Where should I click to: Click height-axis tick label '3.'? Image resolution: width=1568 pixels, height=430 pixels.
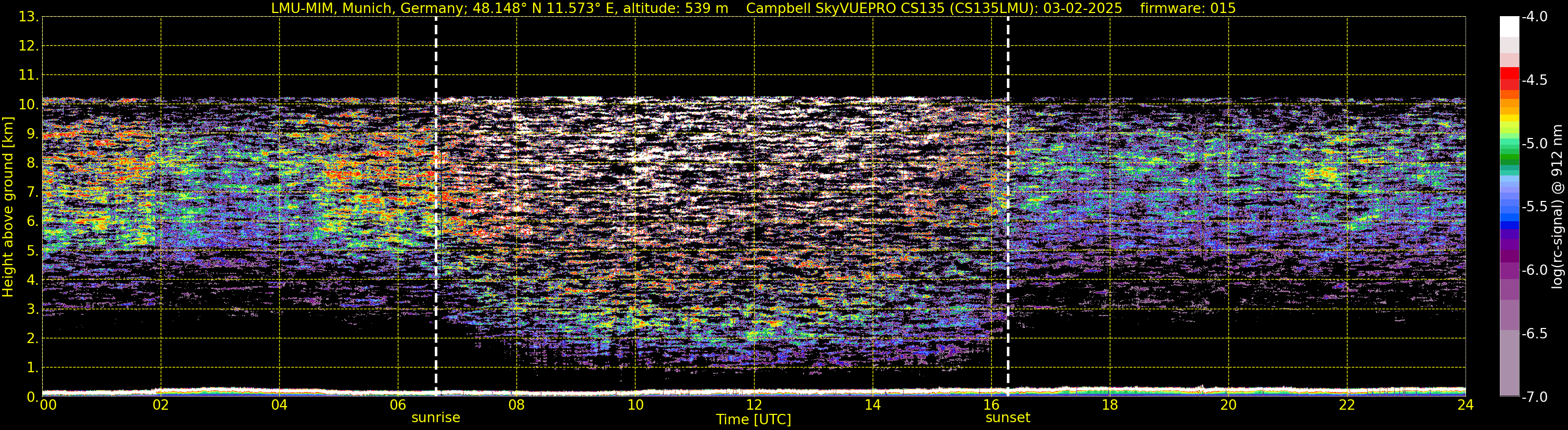32,309
